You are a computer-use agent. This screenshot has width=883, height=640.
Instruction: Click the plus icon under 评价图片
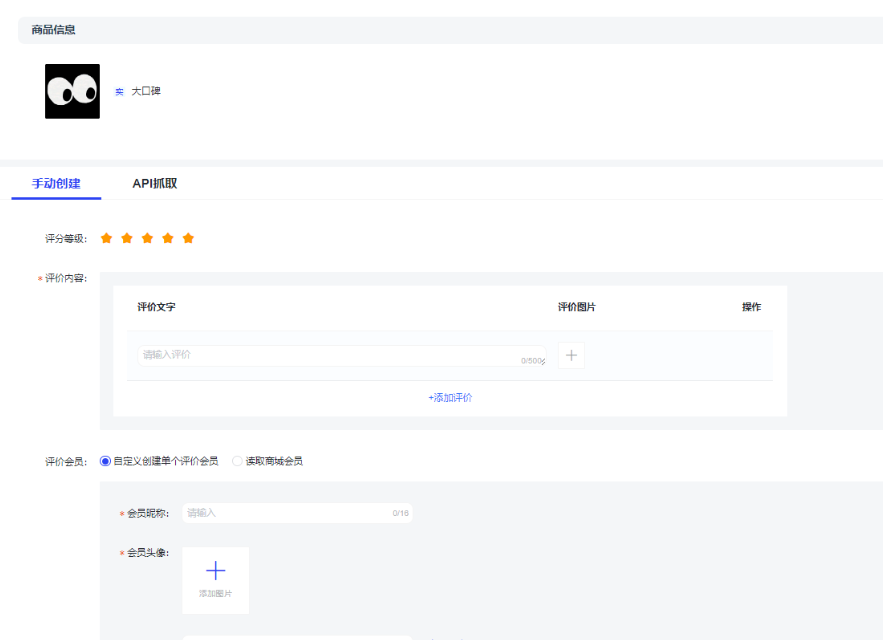(571, 355)
